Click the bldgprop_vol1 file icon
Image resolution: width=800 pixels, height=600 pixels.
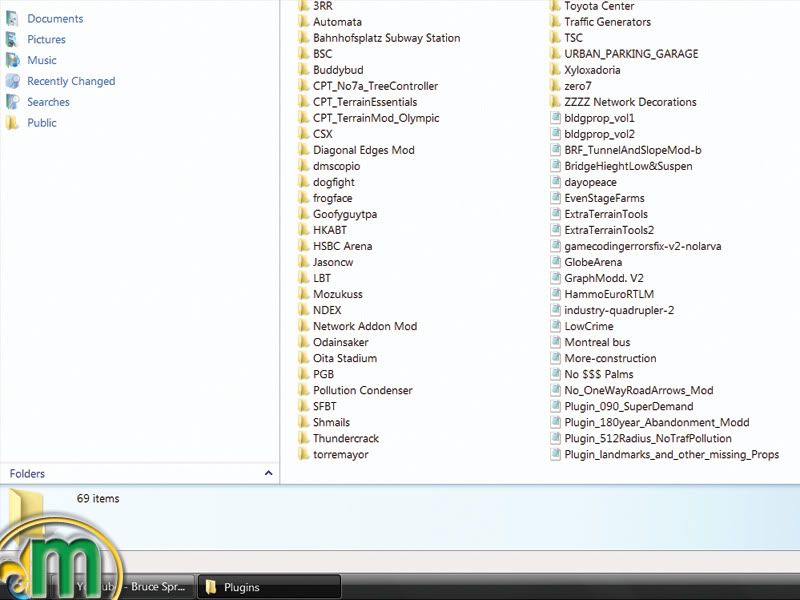556,118
